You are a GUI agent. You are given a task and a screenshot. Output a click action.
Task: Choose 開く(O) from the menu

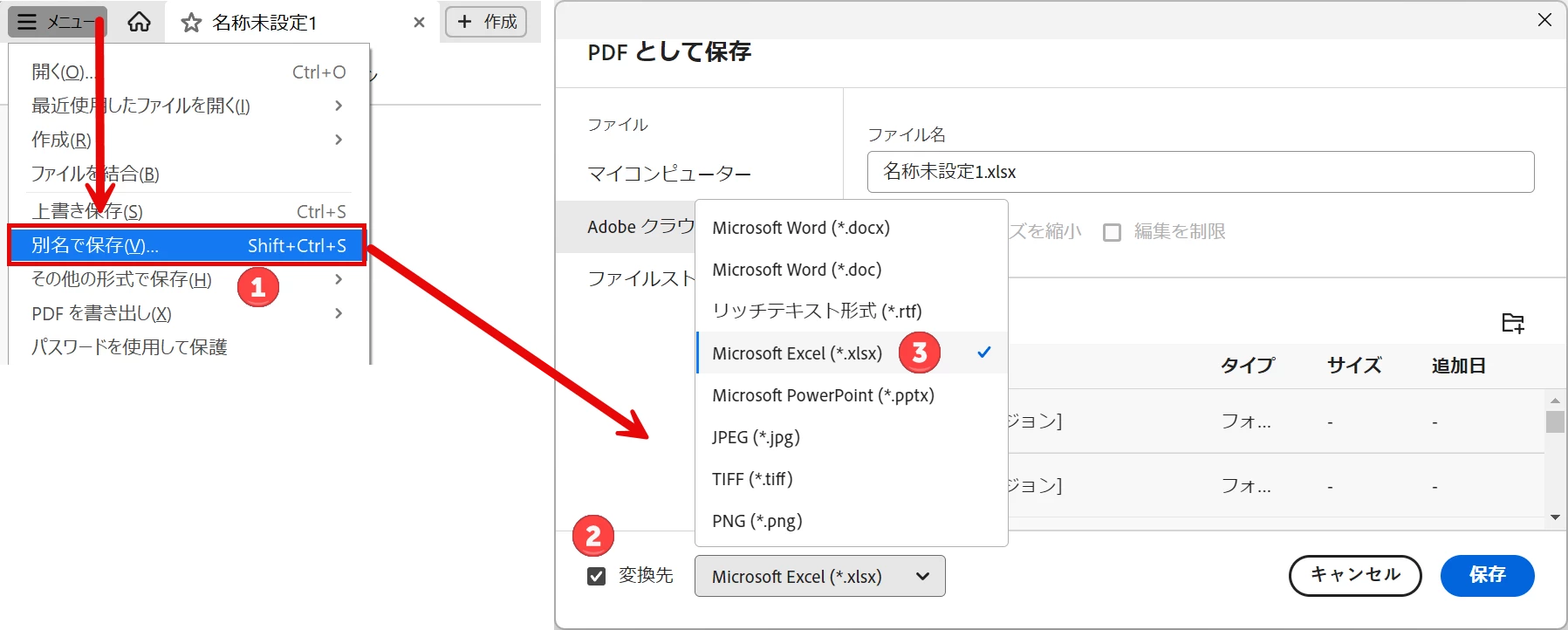tap(188, 72)
